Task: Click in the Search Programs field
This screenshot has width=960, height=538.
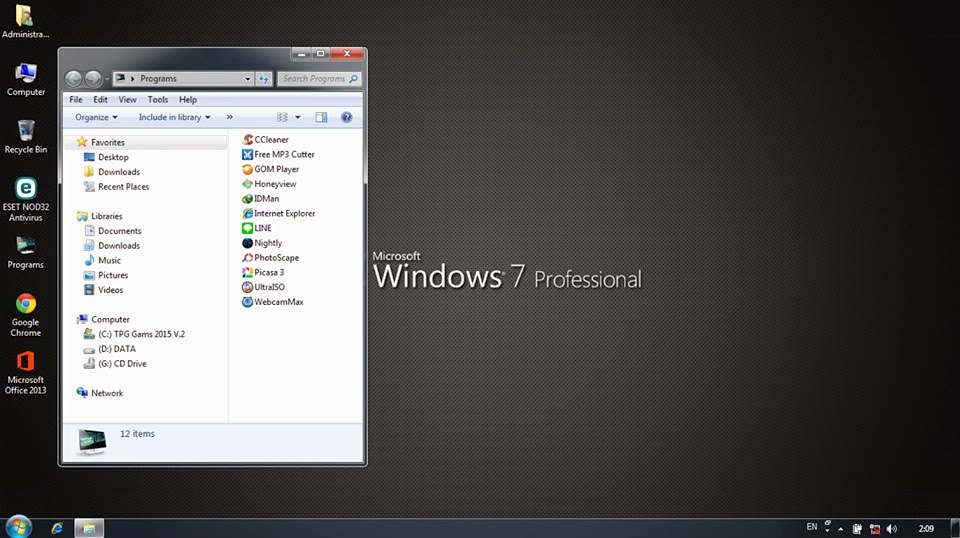Action: pos(320,78)
